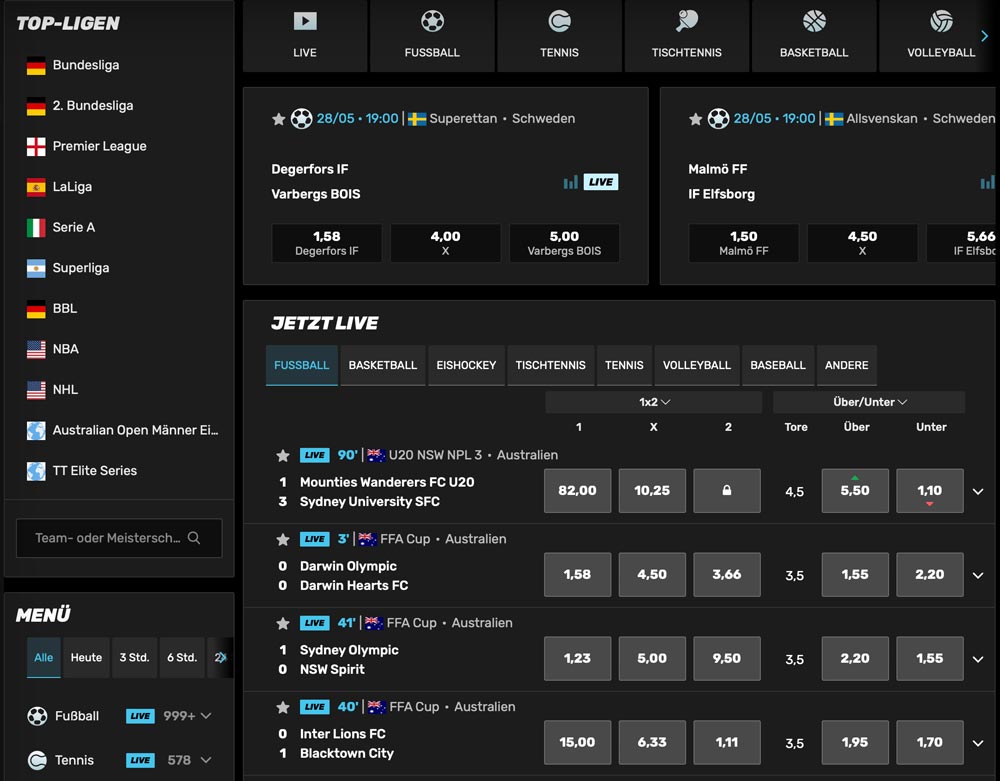The image size is (1000, 781).
Task: Open the Live sports category icon
Action: click(x=305, y=22)
